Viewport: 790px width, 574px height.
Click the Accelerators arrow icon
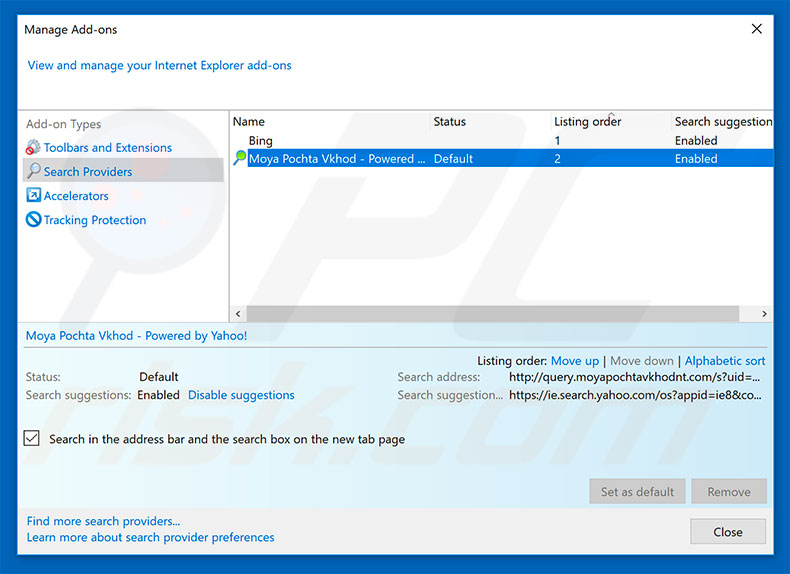[x=33, y=196]
